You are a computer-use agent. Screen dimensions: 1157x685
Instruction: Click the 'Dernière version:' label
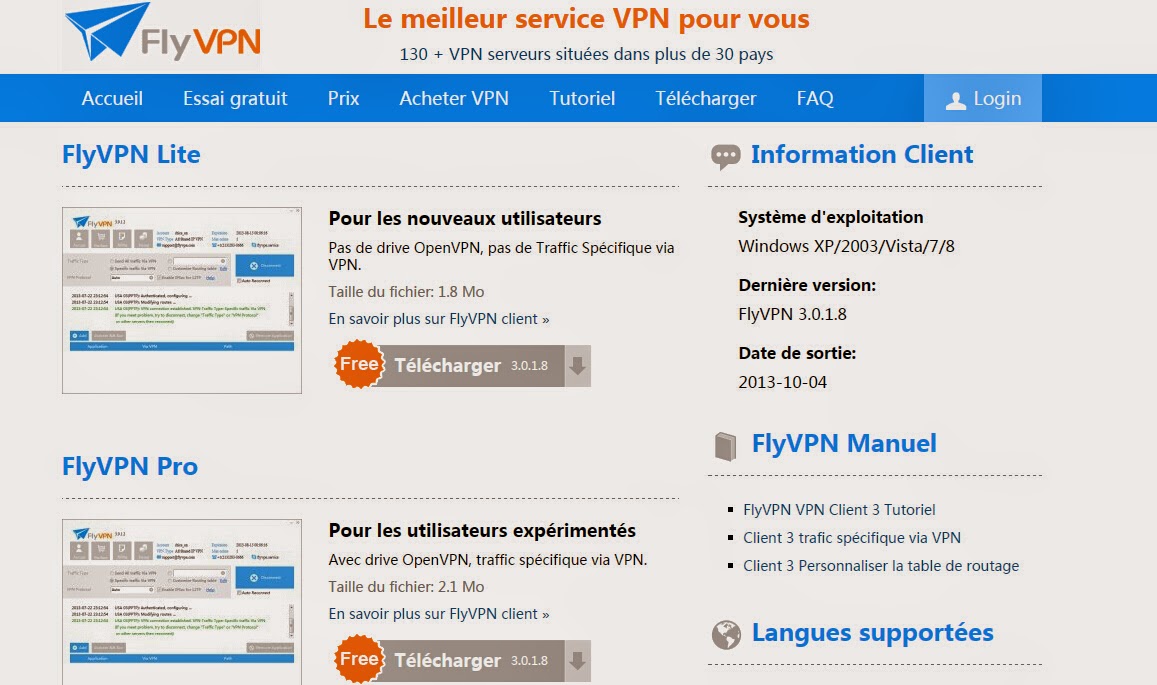[807, 285]
